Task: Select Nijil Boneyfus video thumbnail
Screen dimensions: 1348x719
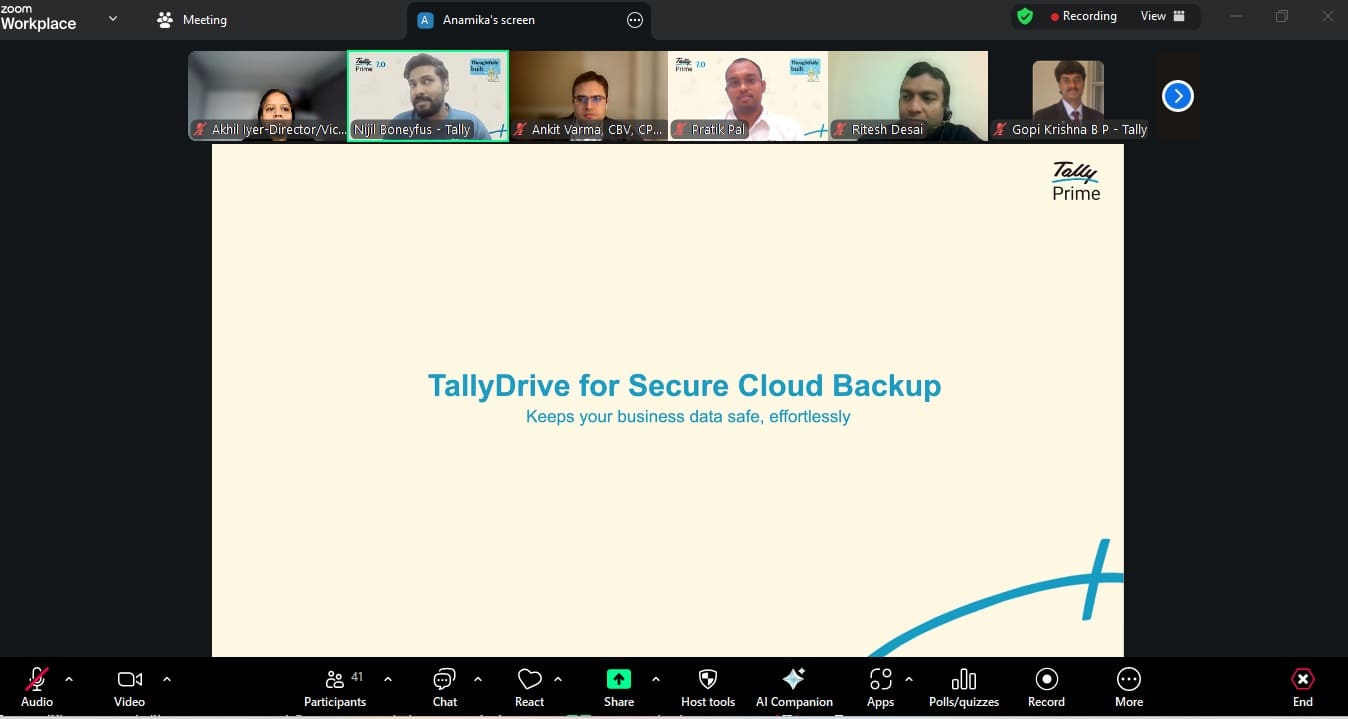Action: click(428, 95)
